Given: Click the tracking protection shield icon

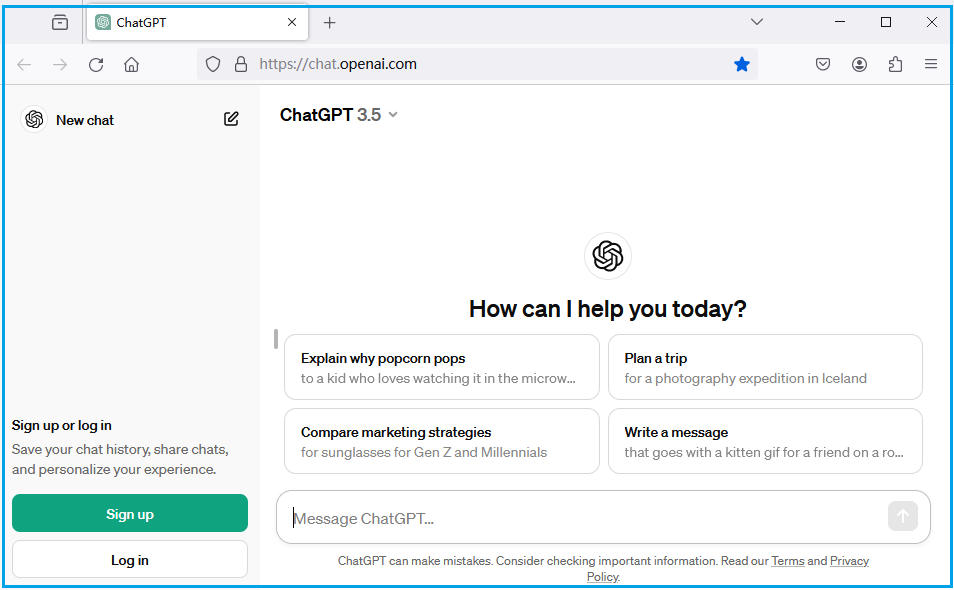Looking at the screenshot, I should [212, 64].
